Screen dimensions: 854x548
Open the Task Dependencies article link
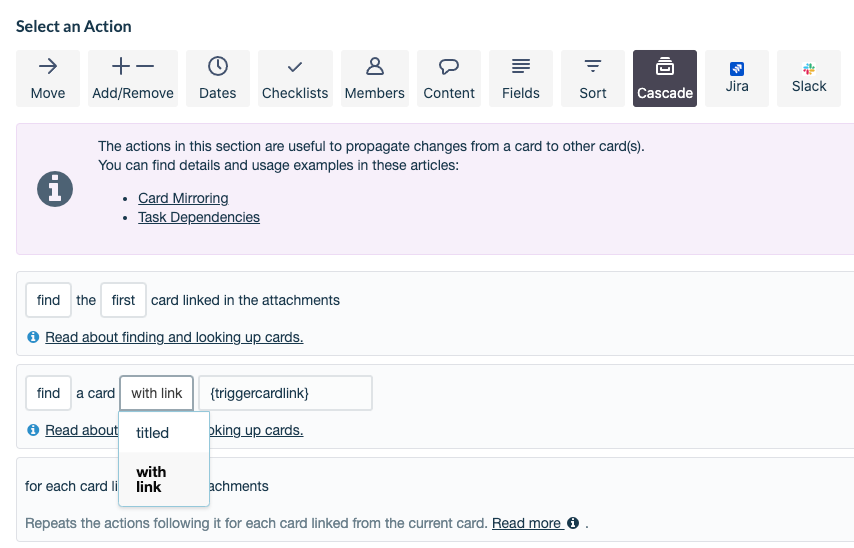tap(199, 217)
